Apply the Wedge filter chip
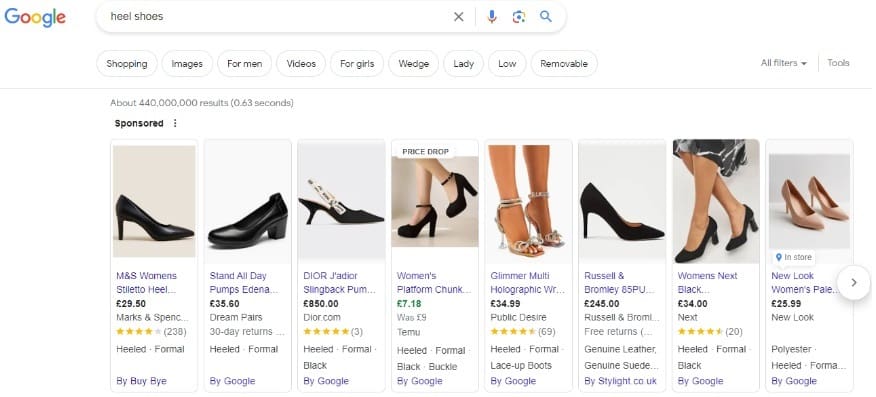Image resolution: width=876 pixels, height=397 pixels. pos(414,64)
